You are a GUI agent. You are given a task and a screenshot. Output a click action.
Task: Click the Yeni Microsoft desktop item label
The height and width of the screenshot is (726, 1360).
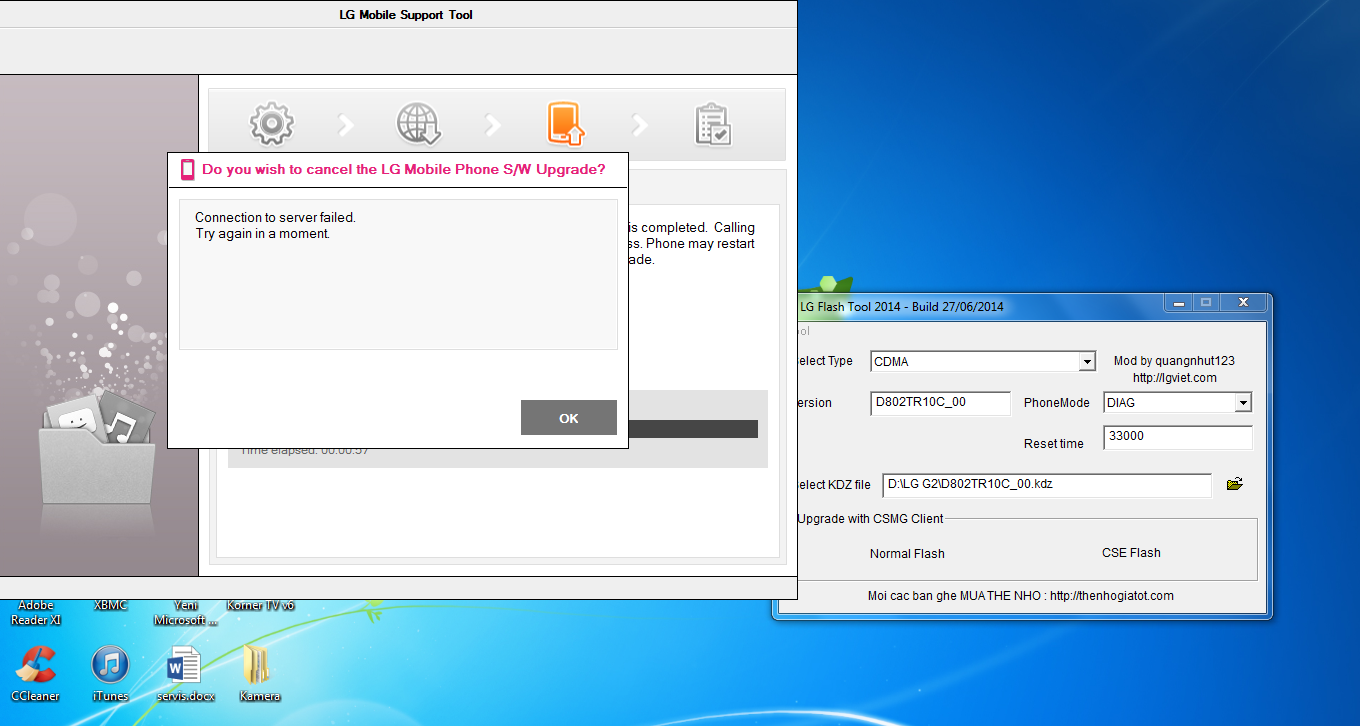[x=185, y=612]
